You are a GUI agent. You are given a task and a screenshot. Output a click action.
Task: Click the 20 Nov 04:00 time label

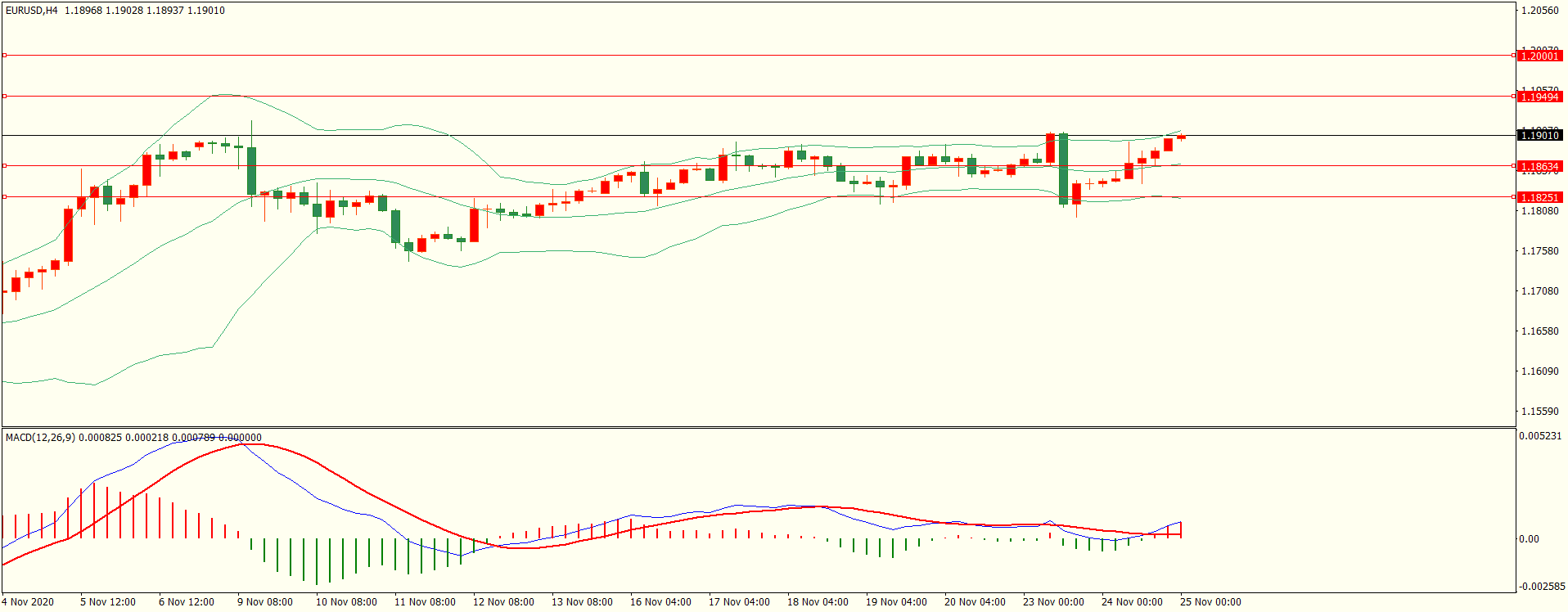975,602
